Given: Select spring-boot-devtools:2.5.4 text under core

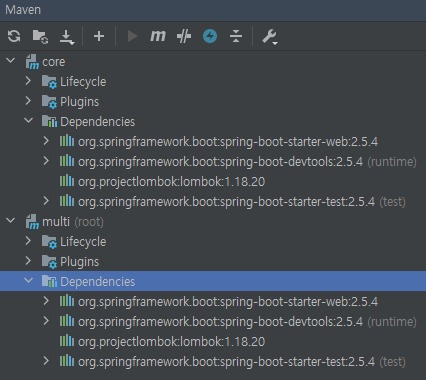Looking at the screenshot, I should [x=220, y=162].
